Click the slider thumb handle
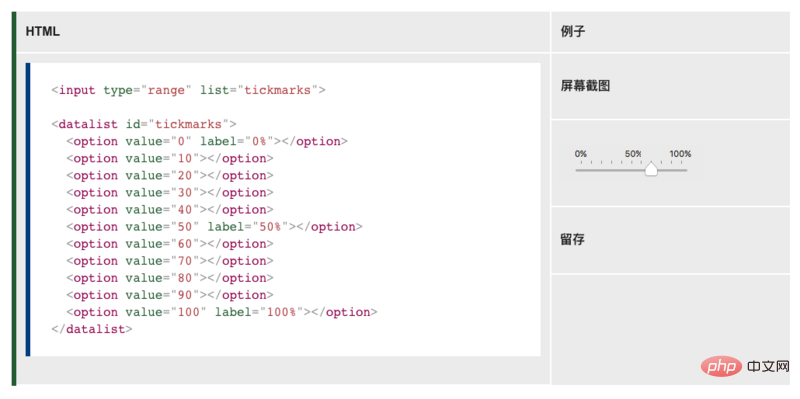 (x=651, y=169)
